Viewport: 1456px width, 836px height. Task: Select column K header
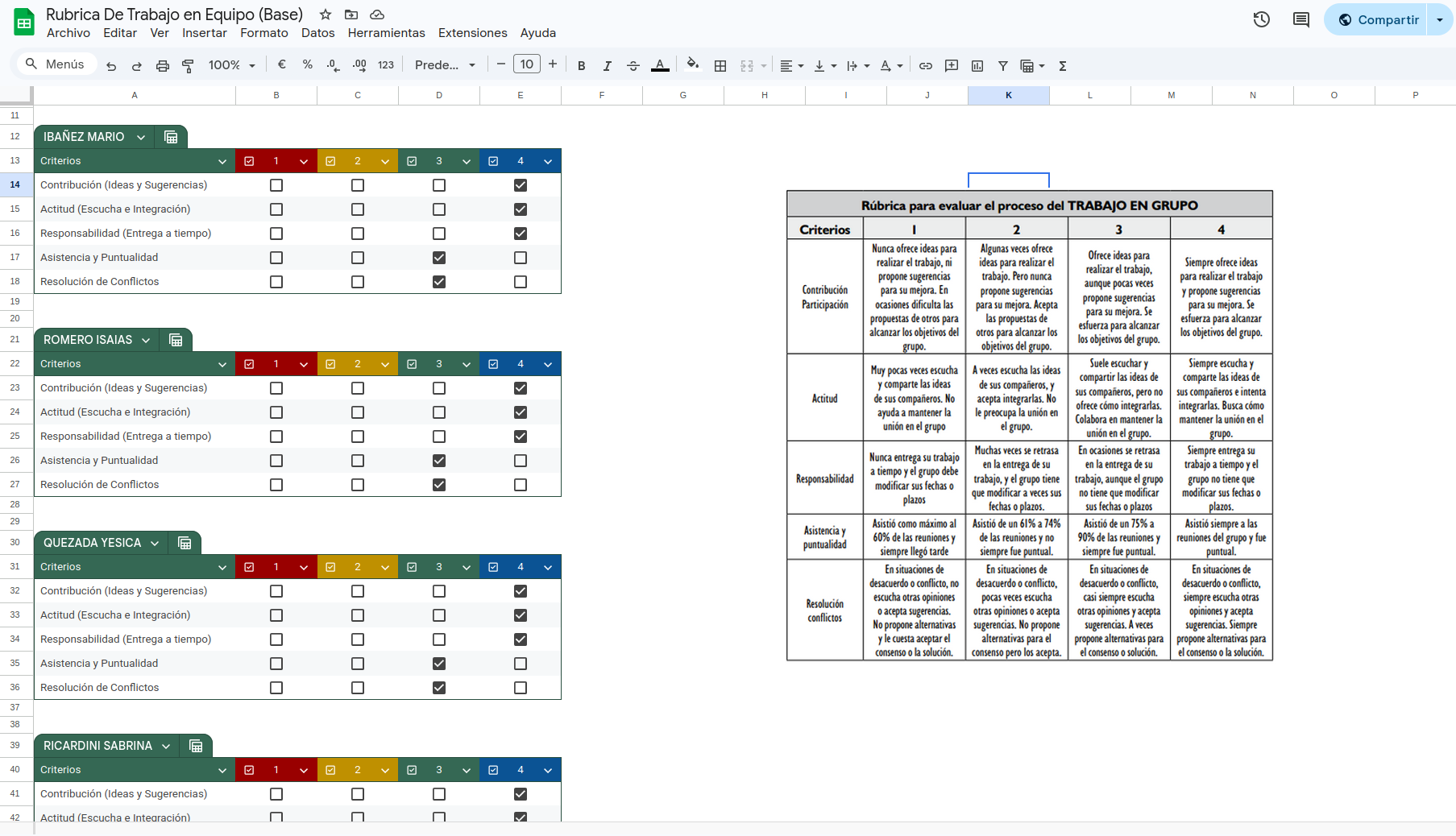[x=1009, y=95]
